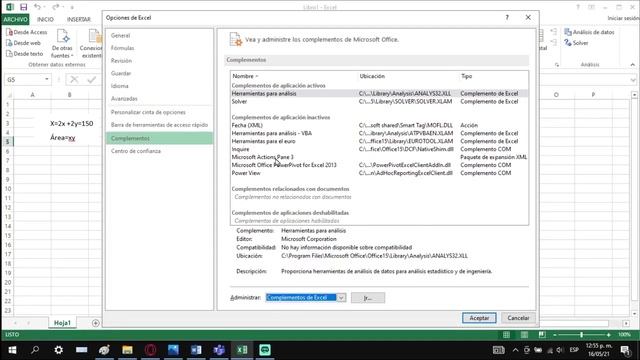Switch to Normal view in status bar
The image size is (640, 360).
(506, 335)
